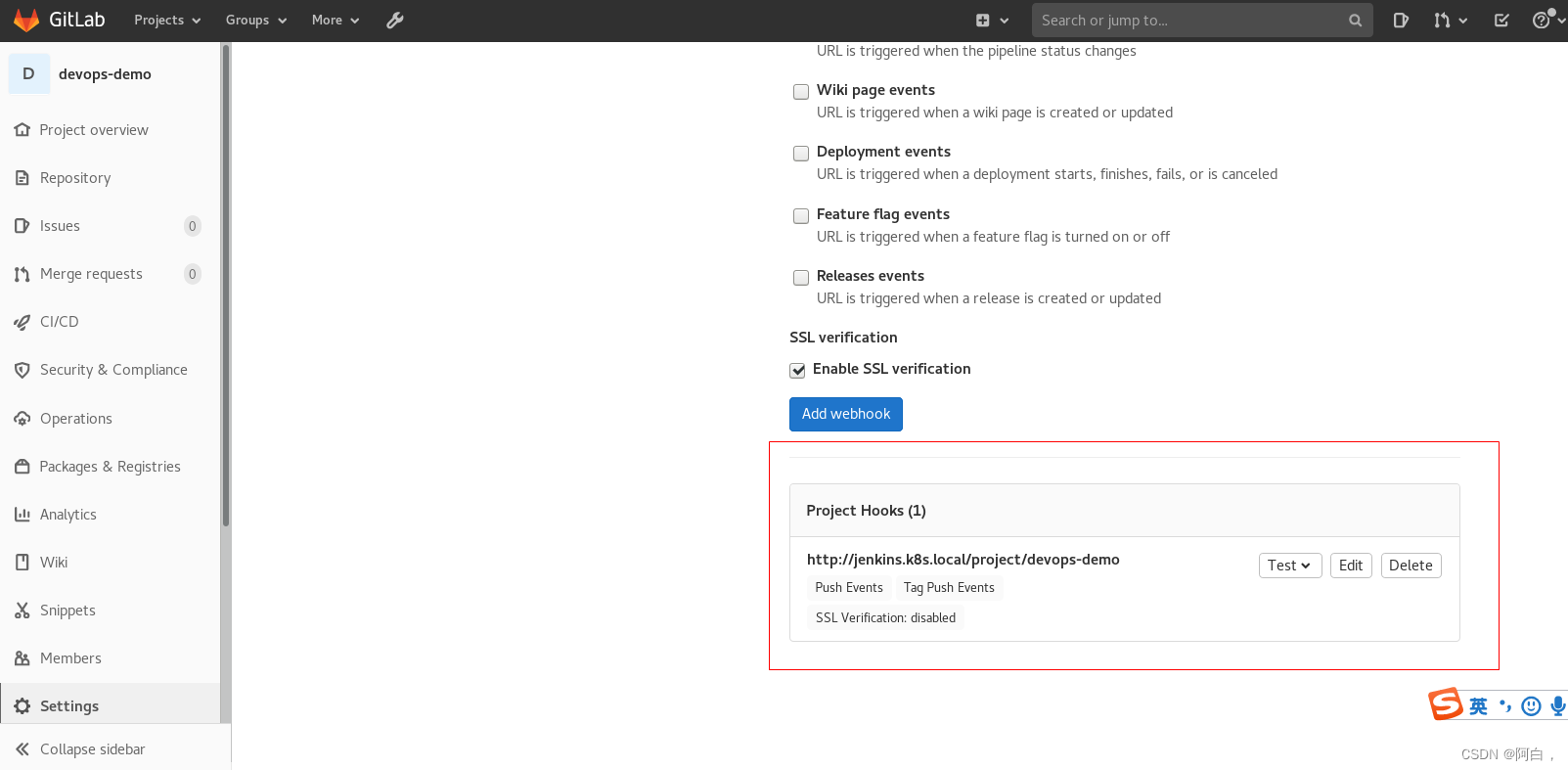The width and height of the screenshot is (1568, 770).
Task: Click the Issues sidebar icon
Action: tap(22, 226)
